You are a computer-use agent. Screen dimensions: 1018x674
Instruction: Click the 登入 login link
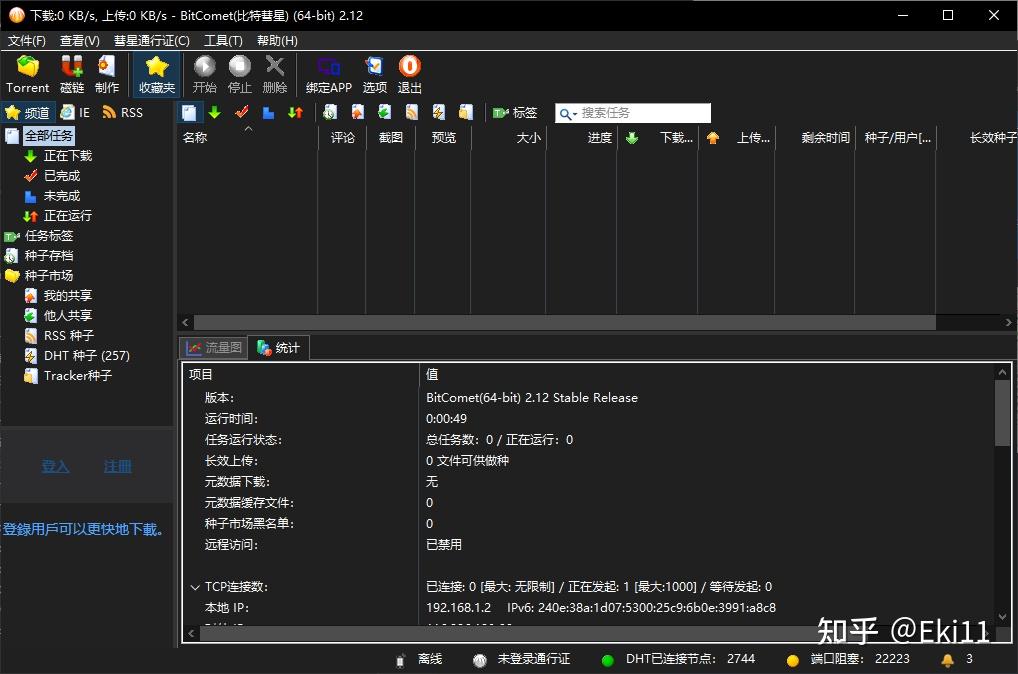click(x=55, y=466)
